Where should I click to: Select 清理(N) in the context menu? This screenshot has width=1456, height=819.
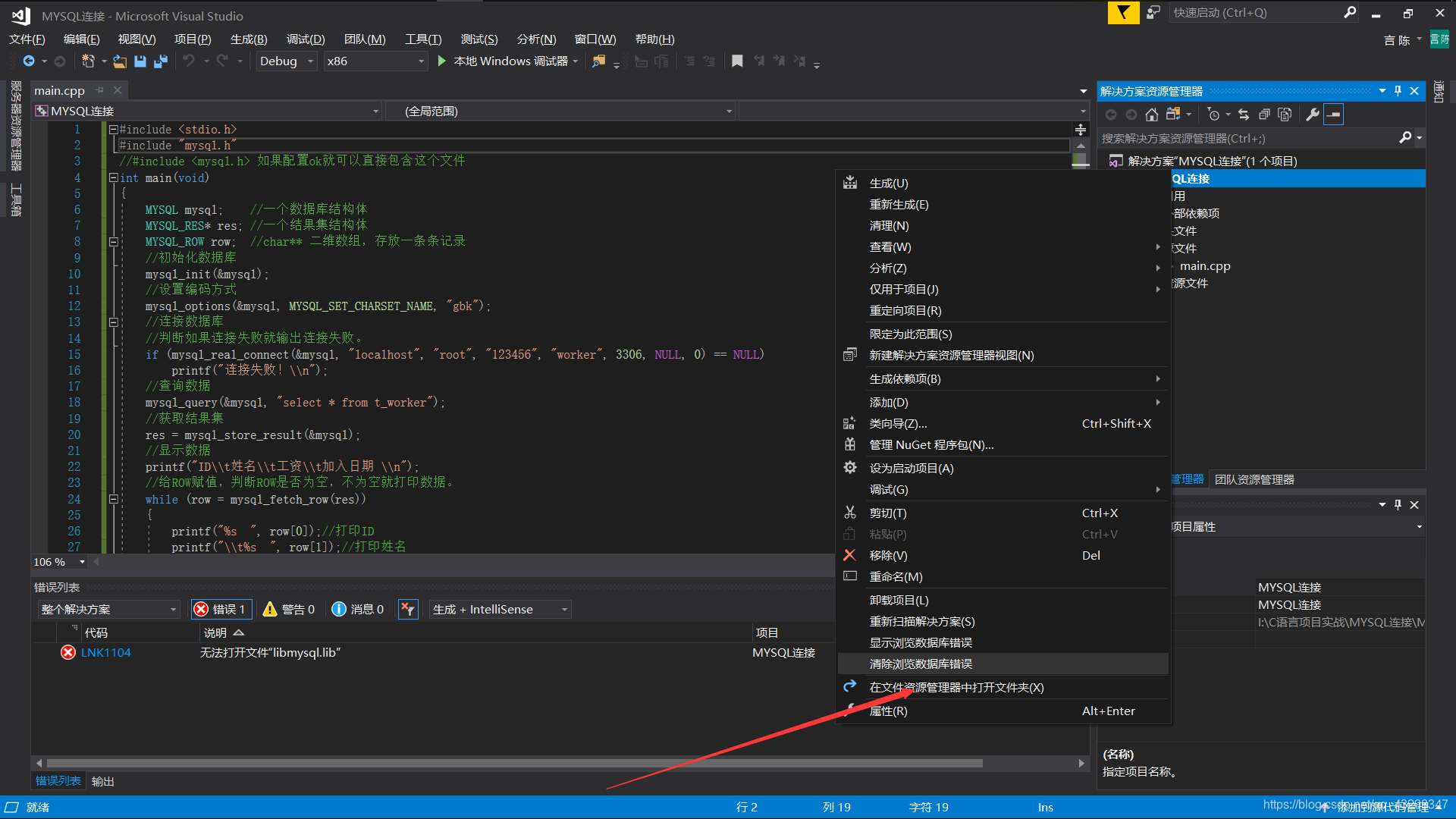coord(1003,226)
